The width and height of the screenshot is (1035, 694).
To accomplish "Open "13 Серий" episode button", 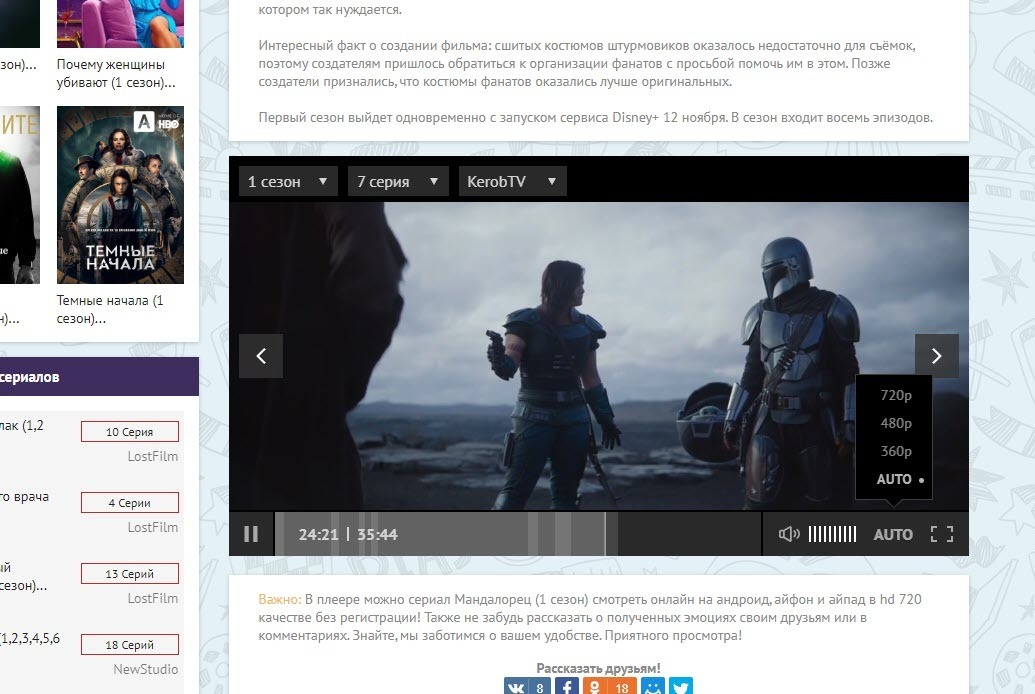I will pyautogui.click(x=129, y=574).
